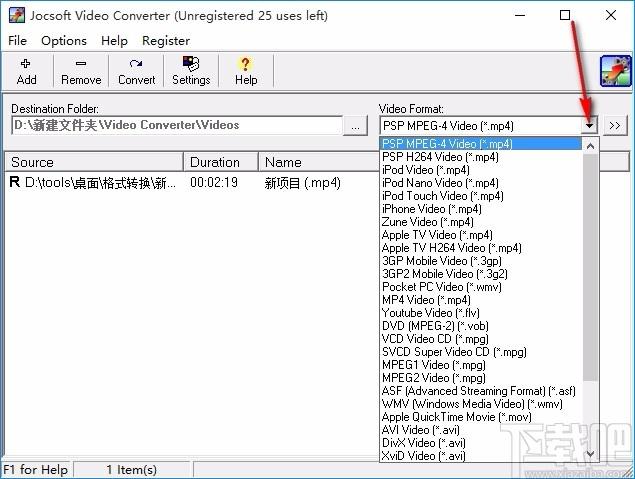Maximize the Jocsoft Video Converter window
Image resolution: width=635 pixels, height=479 pixels.
[x=565, y=15]
